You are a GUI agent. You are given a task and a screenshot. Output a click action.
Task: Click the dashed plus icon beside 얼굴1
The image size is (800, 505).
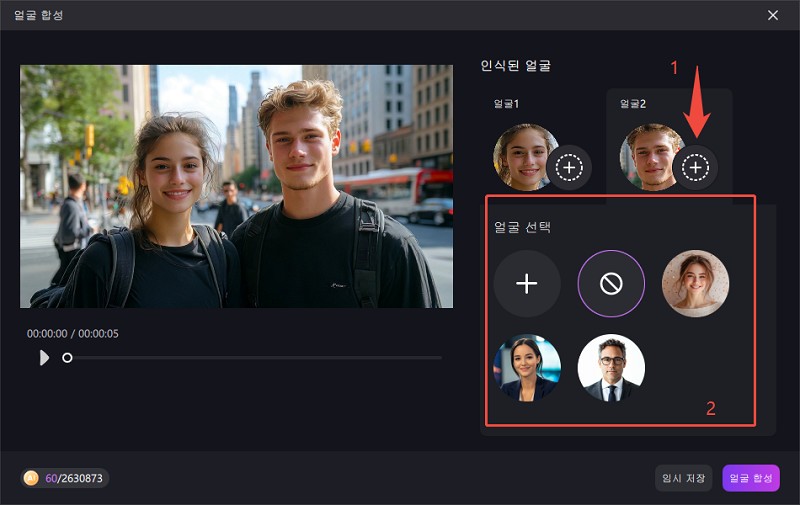[x=569, y=168]
